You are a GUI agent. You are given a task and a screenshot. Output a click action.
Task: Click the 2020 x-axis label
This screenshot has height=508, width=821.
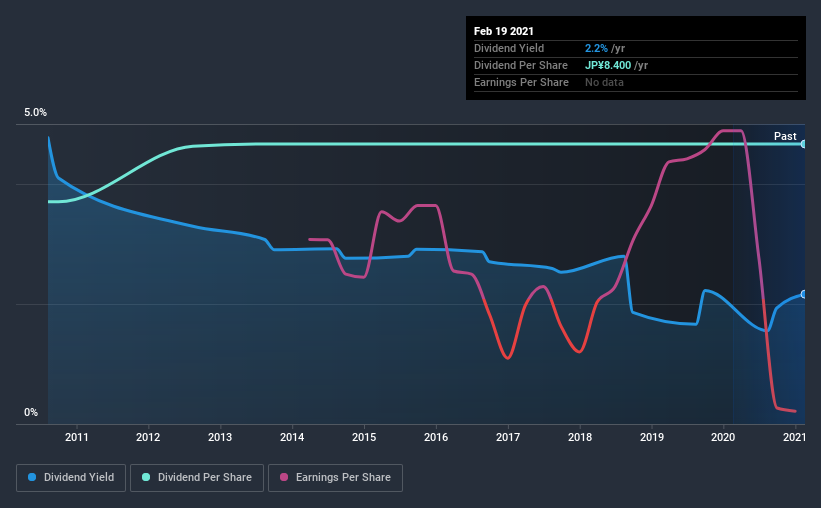[x=723, y=437]
